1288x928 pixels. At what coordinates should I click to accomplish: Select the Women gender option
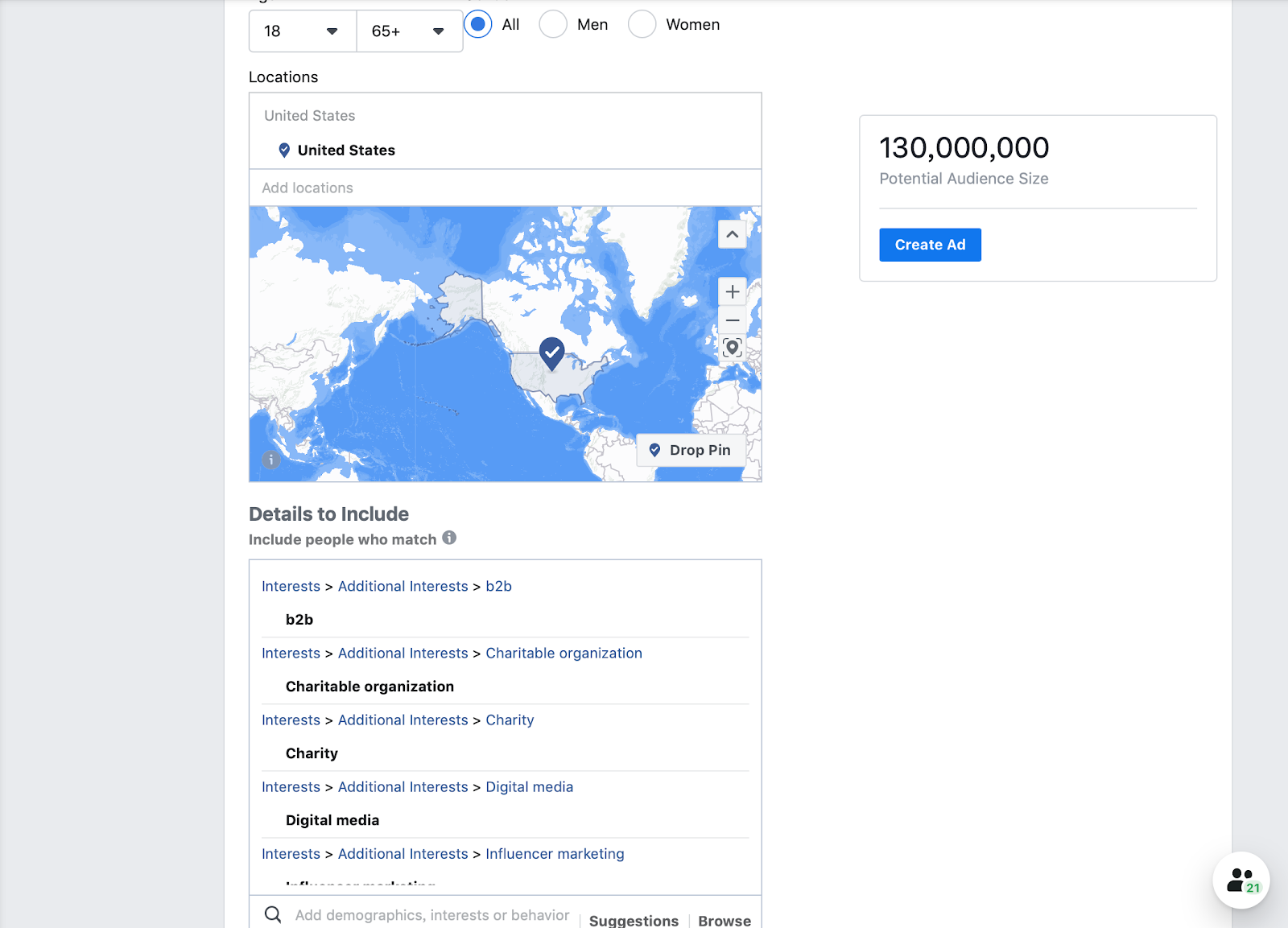coord(642,24)
